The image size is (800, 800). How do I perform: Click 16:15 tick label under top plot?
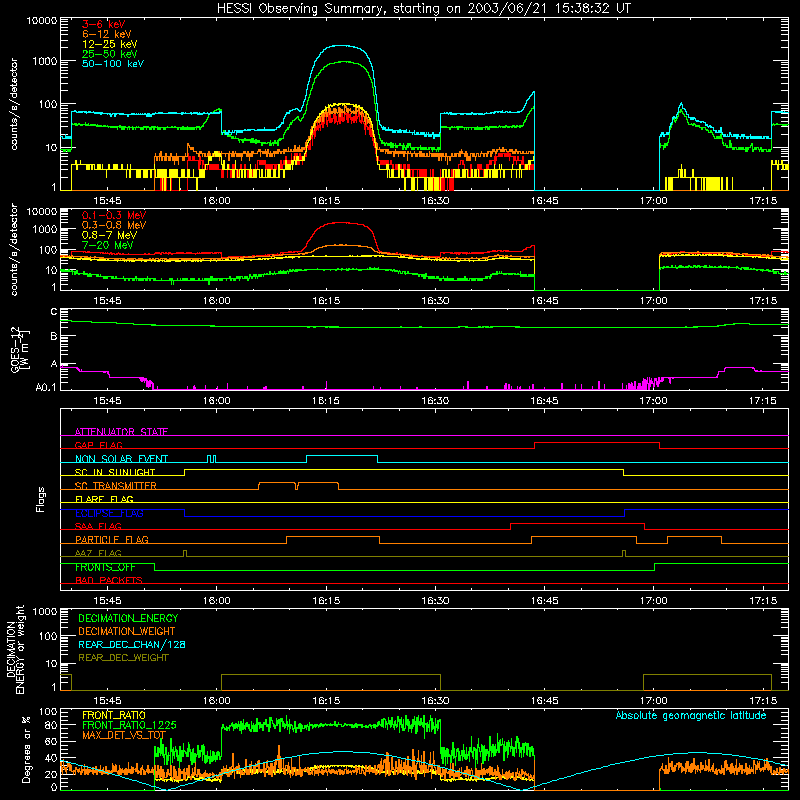coord(326,201)
